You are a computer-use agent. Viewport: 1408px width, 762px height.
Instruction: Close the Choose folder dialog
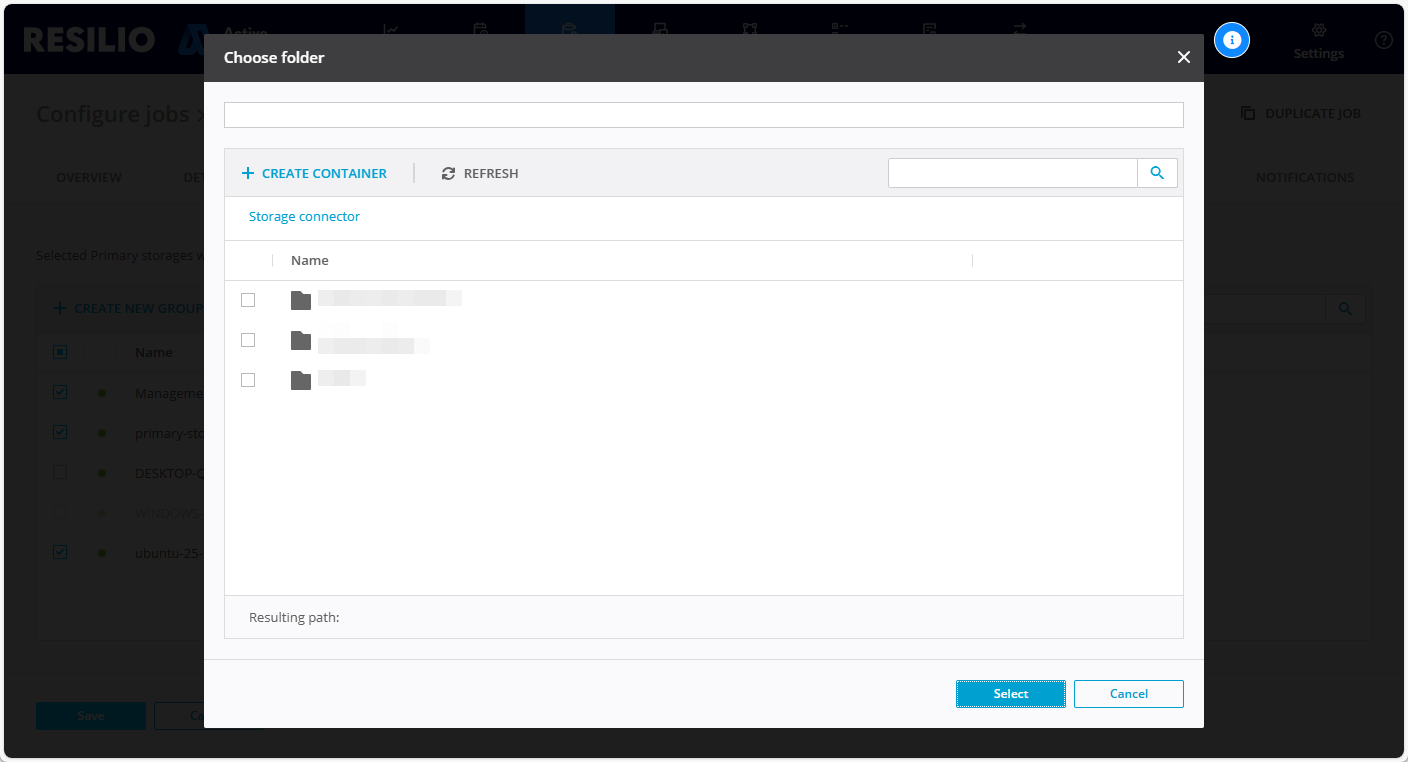click(1183, 58)
